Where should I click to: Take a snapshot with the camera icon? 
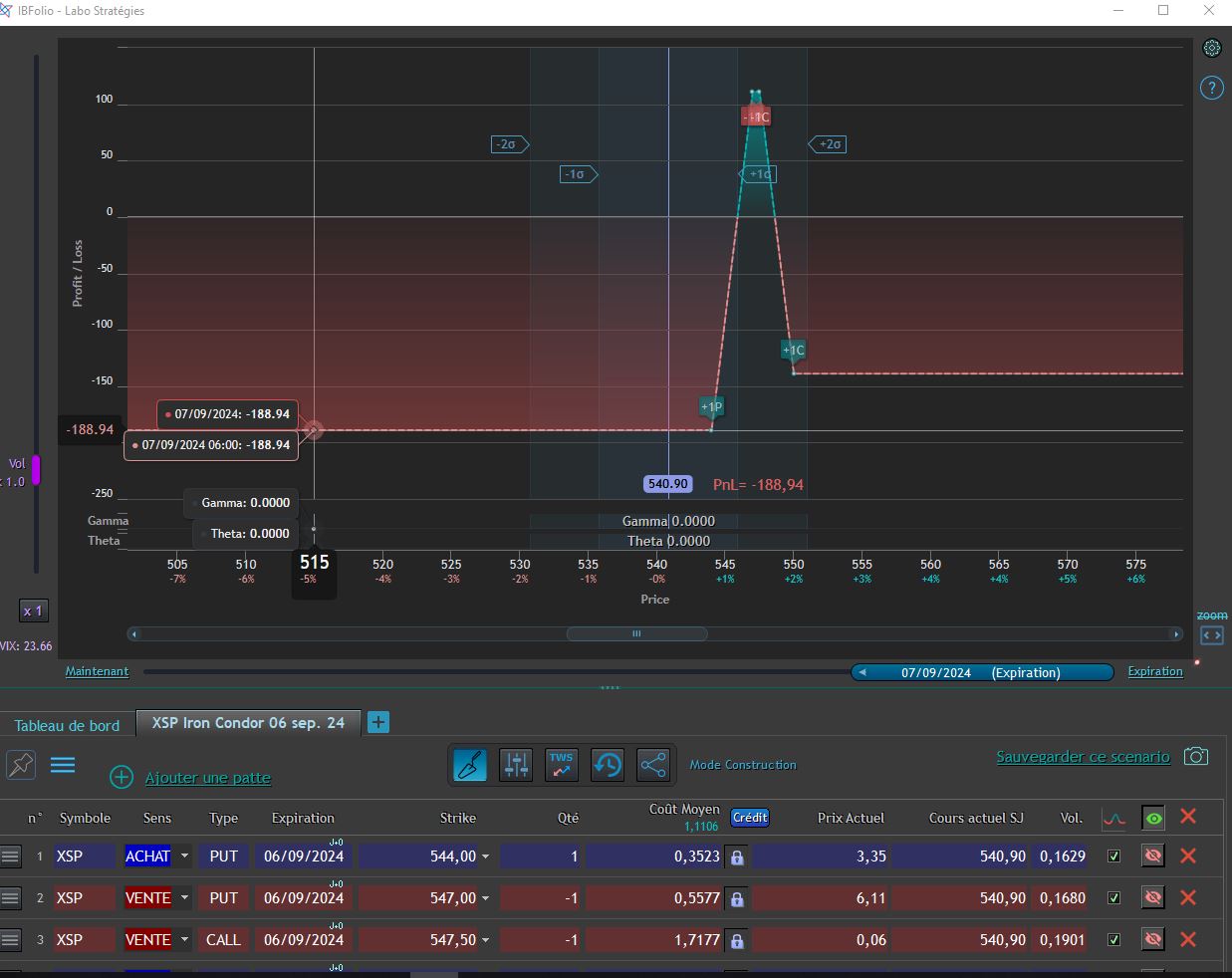[1196, 757]
